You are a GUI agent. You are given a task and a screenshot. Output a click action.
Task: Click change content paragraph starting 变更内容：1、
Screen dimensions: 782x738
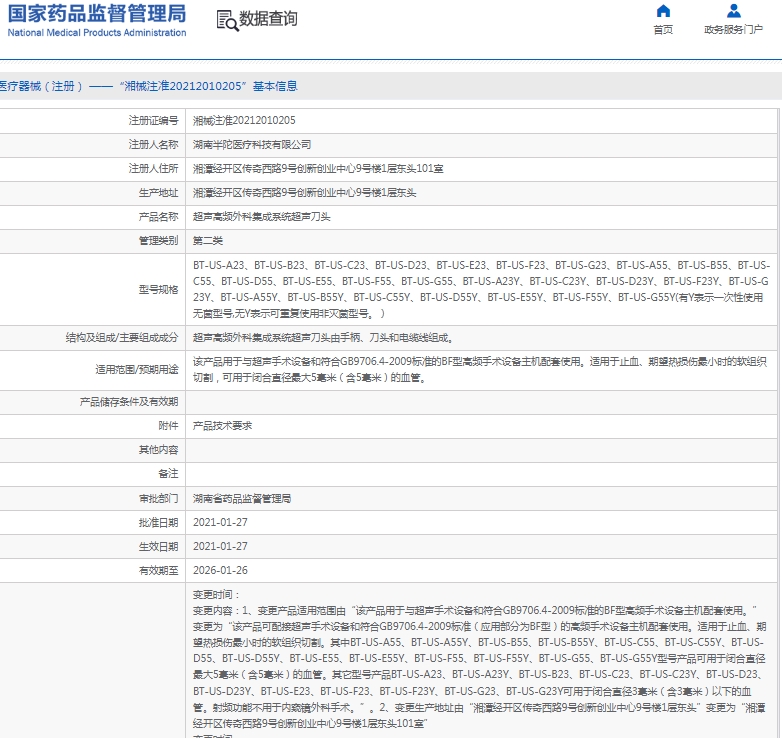coord(479,667)
